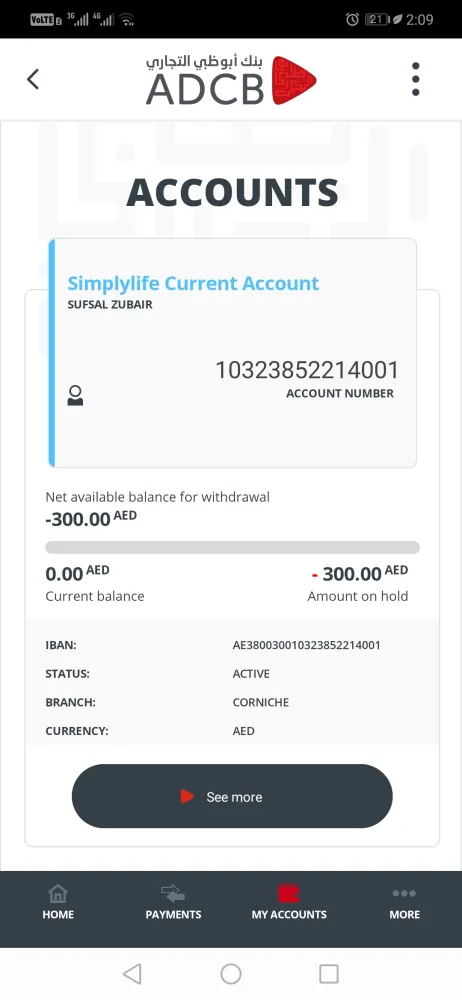The height and width of the screenshot is (1000, 462).
Task: Open the More menu with dots
Action: [x=405, y=902]
